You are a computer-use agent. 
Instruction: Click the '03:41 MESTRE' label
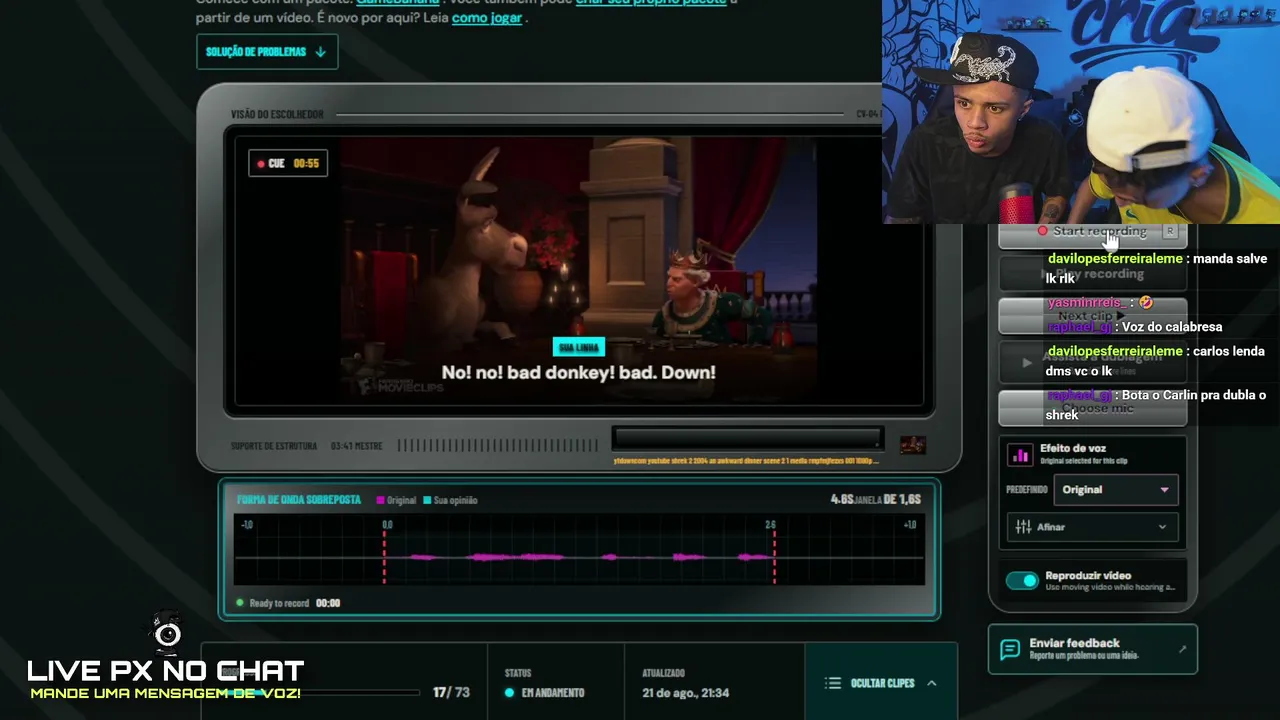(356, 446)
